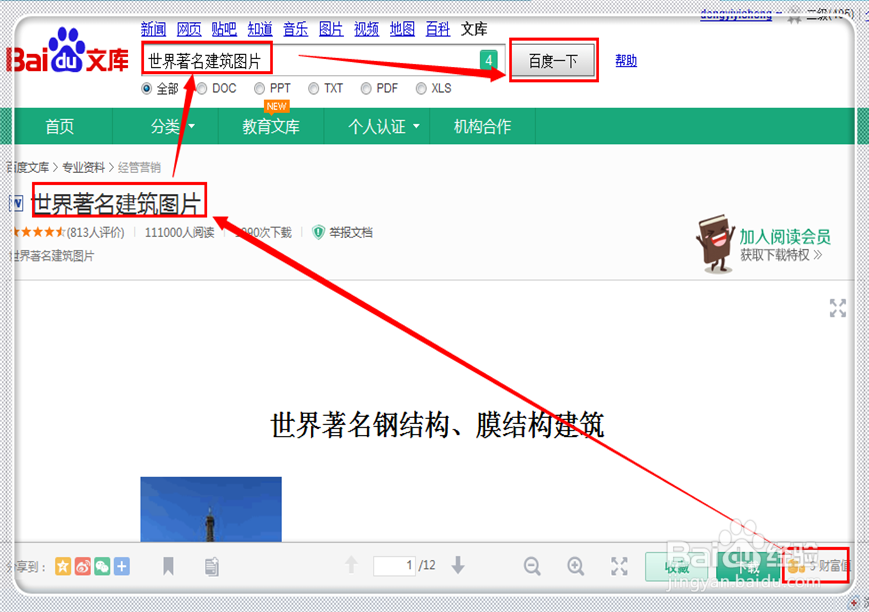The height and width of the screenshot is (612, 869).
Task: Zoom in on the document
Action: [576, 565]
